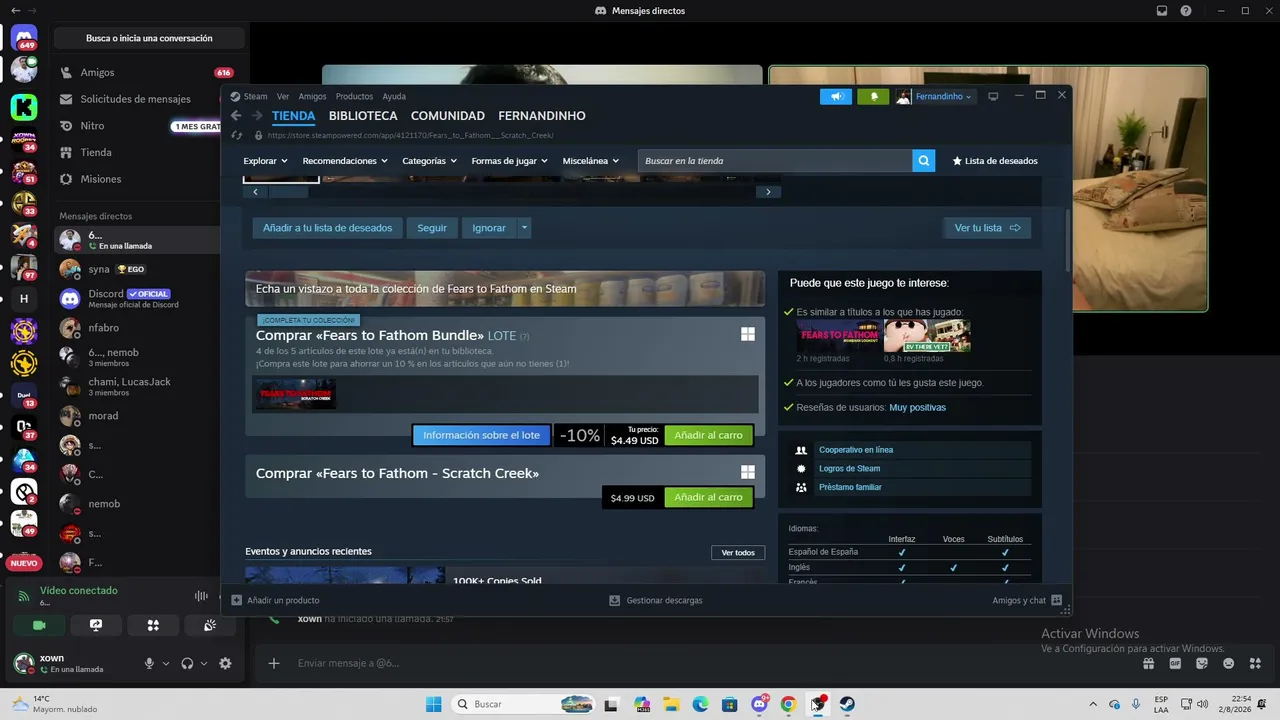Open the sticker picker in Discord

pos(1202,663)
